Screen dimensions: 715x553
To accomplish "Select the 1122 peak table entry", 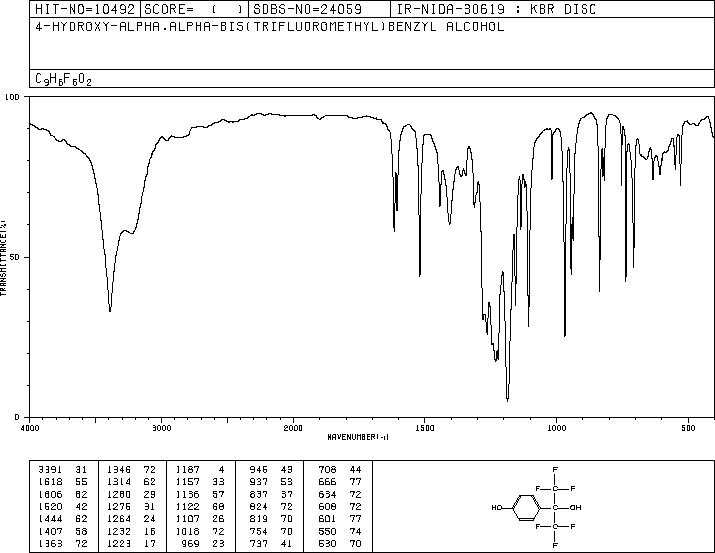I will [x=200, y=506].
